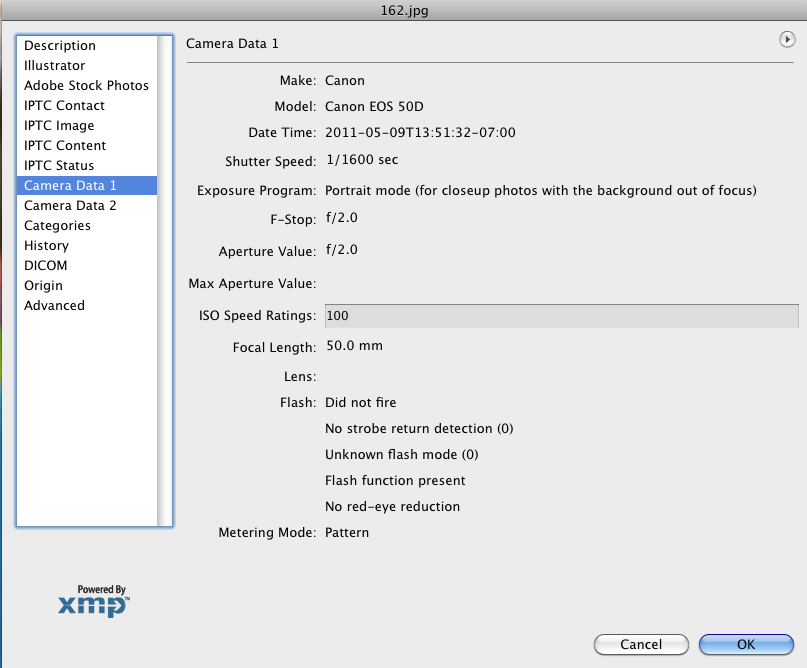Click the Exposure Program Portrait mode text
This screenshot has height=668, width=807.
pyautogui.click(x=541, y=190)
